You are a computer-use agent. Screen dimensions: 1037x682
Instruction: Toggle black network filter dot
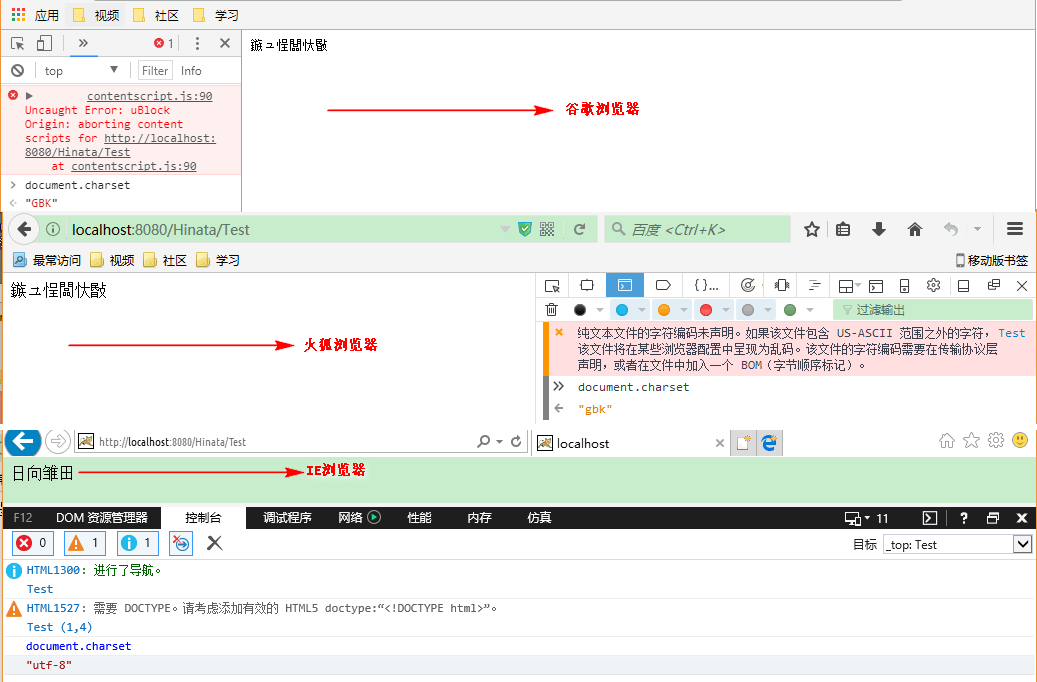tap(580, 310)
